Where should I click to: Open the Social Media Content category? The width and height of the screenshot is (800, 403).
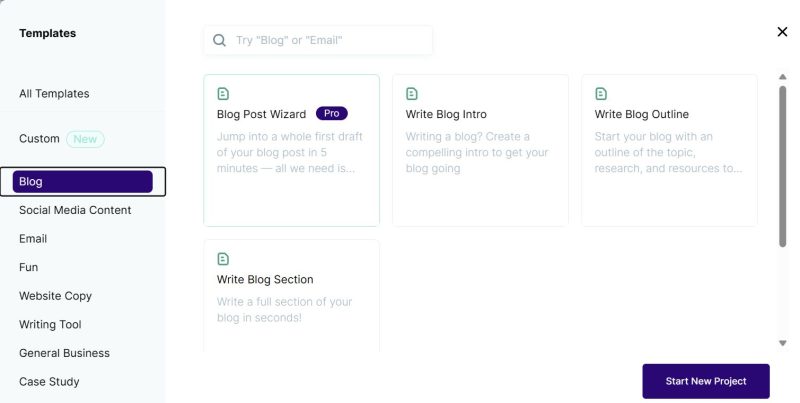click(75, 210)
